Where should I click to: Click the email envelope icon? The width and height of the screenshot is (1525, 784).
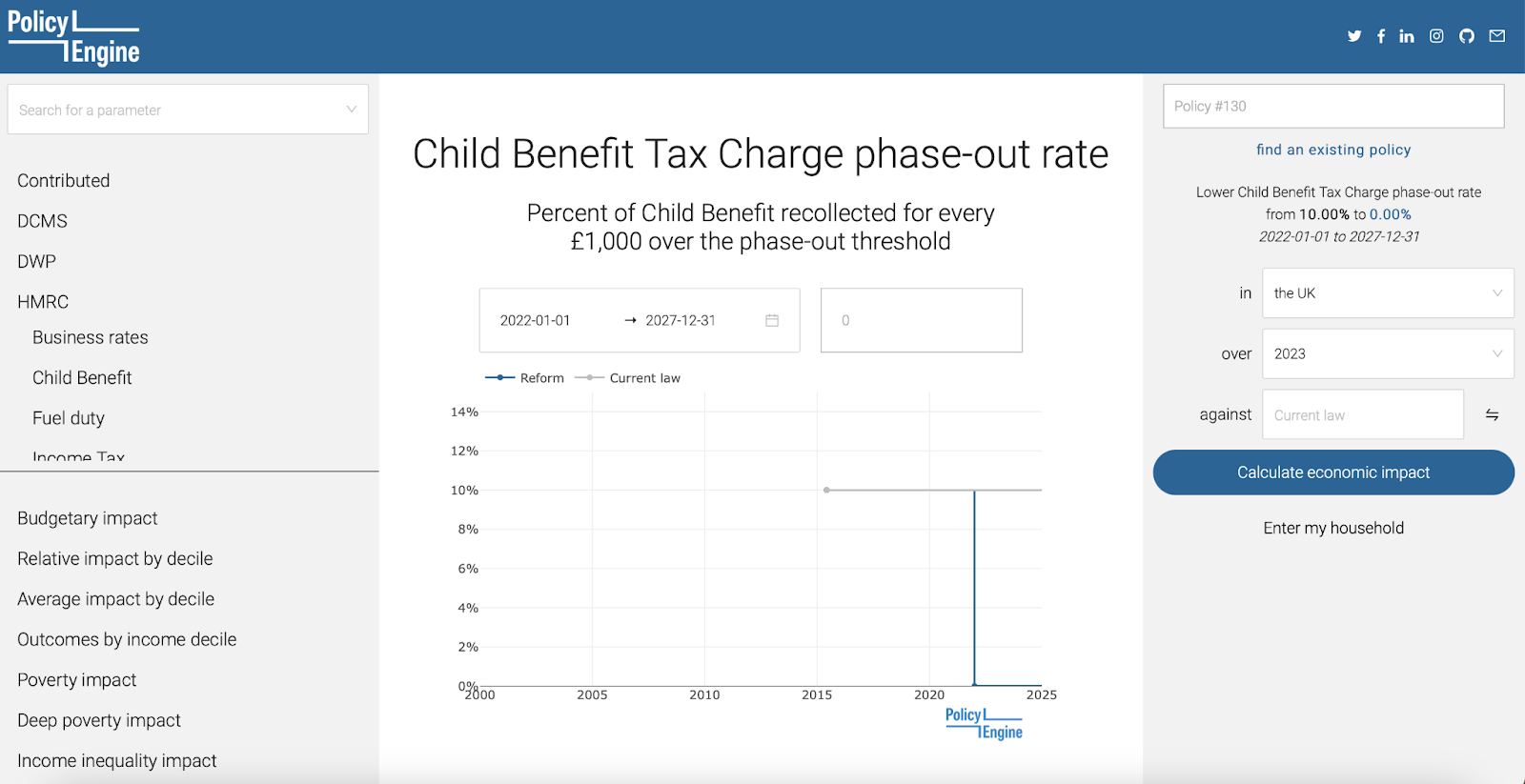(1497, 36)
